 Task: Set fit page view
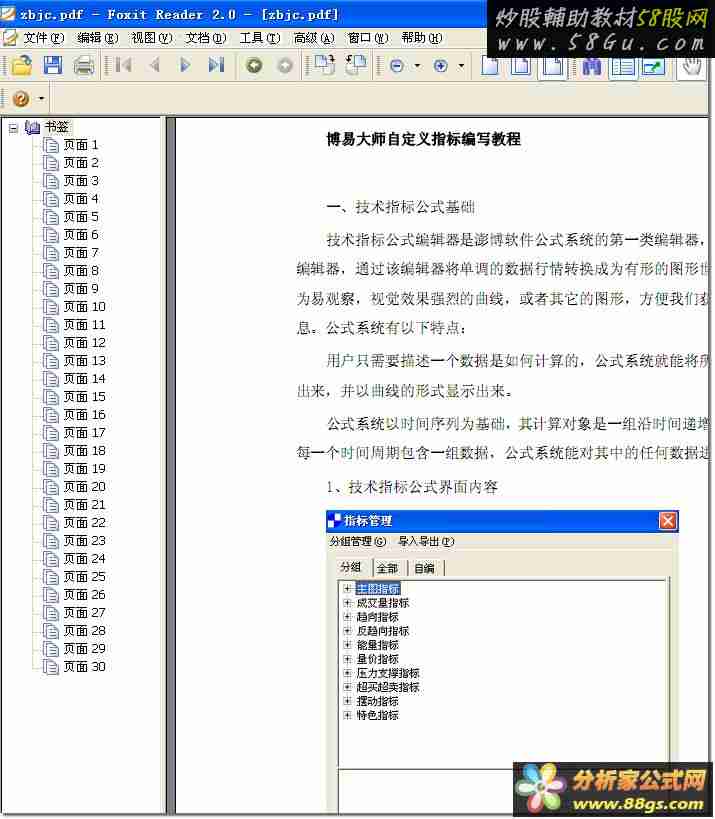coord(521,67)
